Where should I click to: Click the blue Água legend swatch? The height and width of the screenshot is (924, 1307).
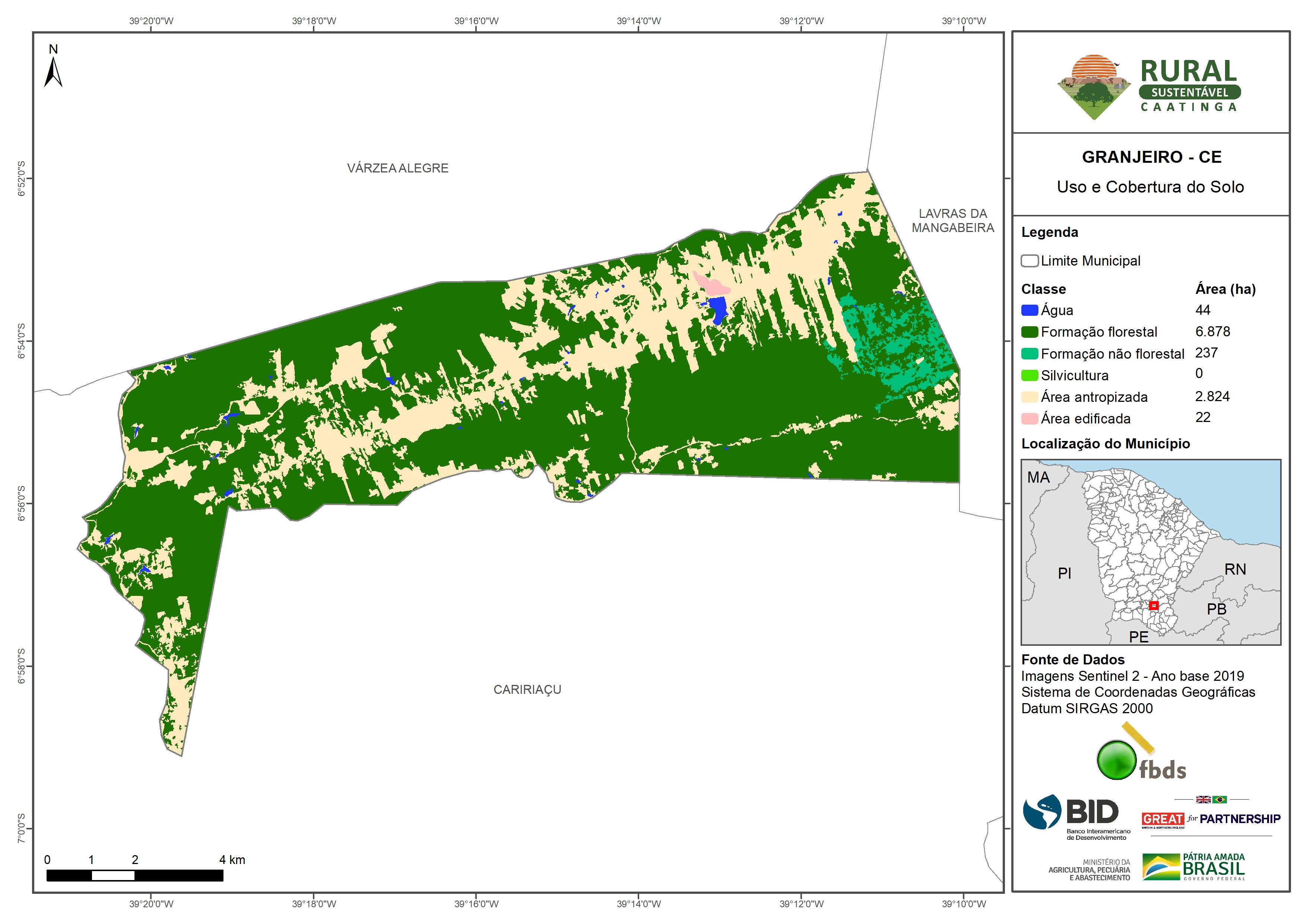point(1029,310)
